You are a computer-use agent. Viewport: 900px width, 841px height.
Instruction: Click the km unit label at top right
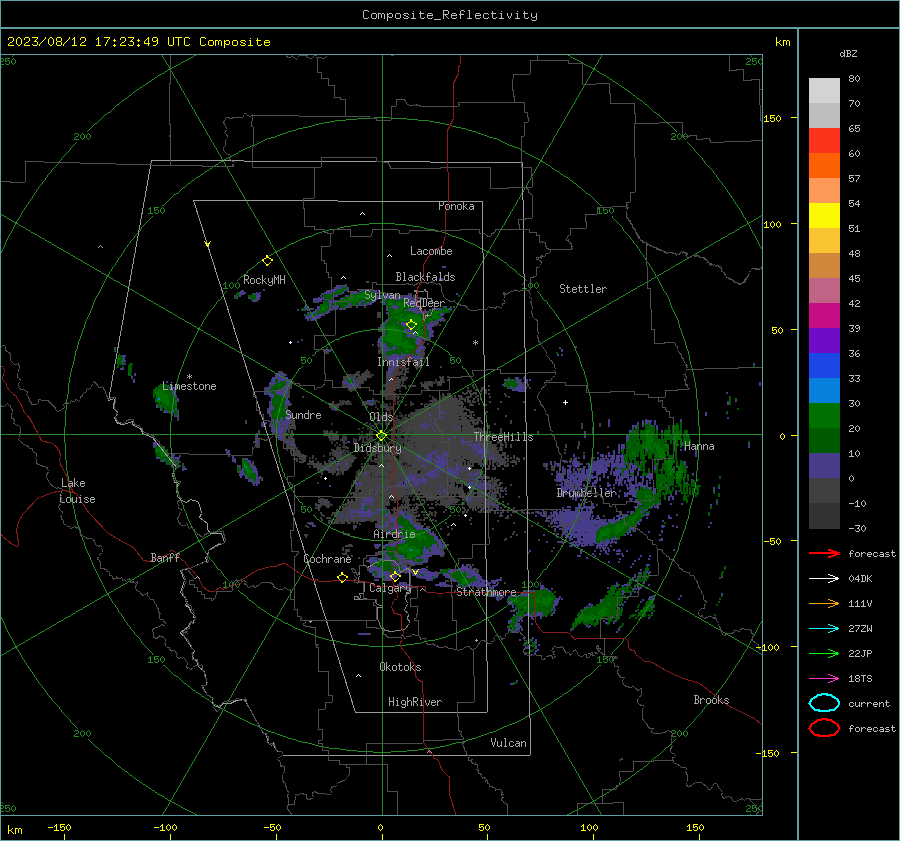pyautogui.click(x=782, y=42)
